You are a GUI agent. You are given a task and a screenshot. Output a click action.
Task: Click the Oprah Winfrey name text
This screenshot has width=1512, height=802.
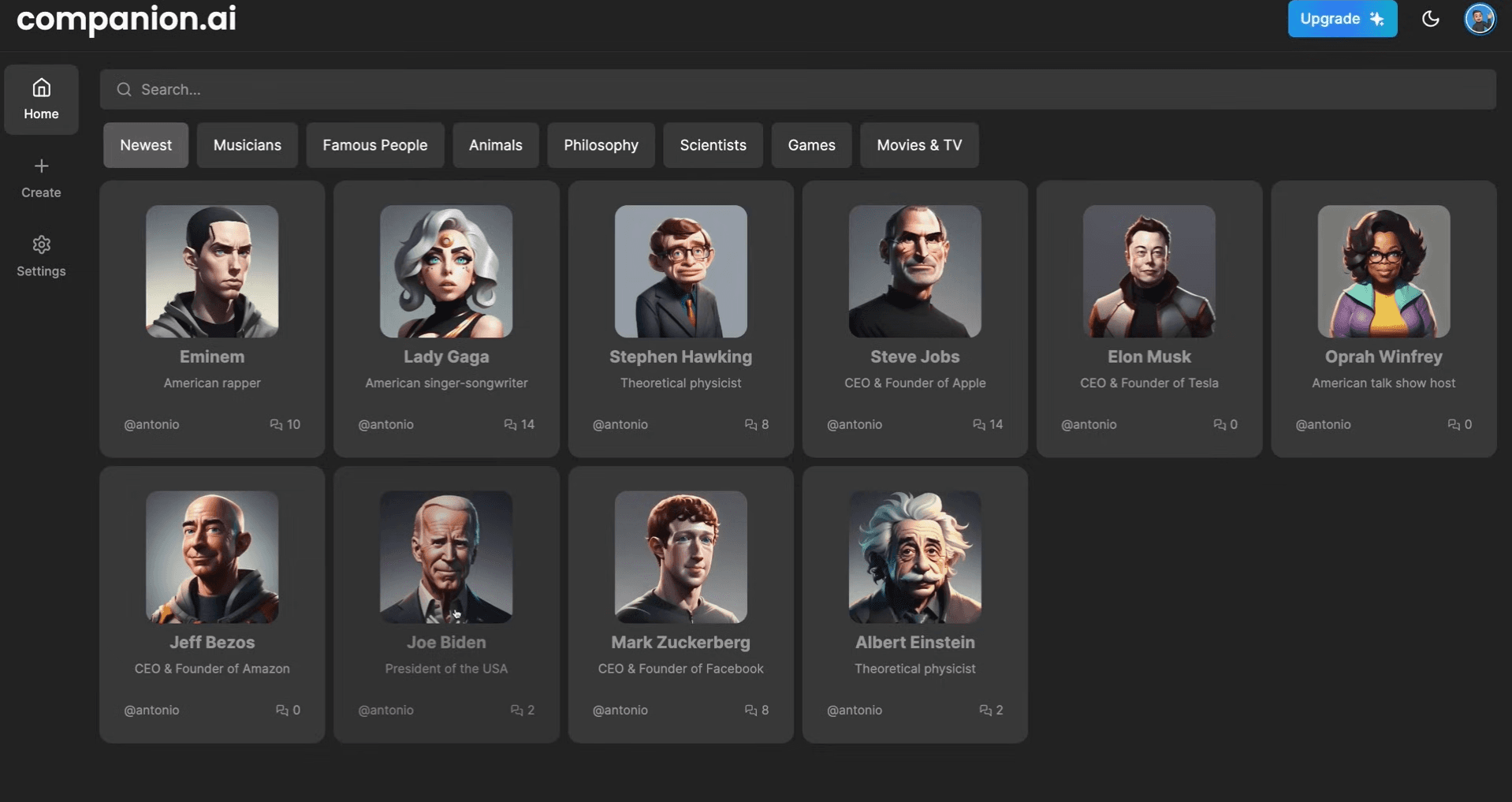(1384, 356)
